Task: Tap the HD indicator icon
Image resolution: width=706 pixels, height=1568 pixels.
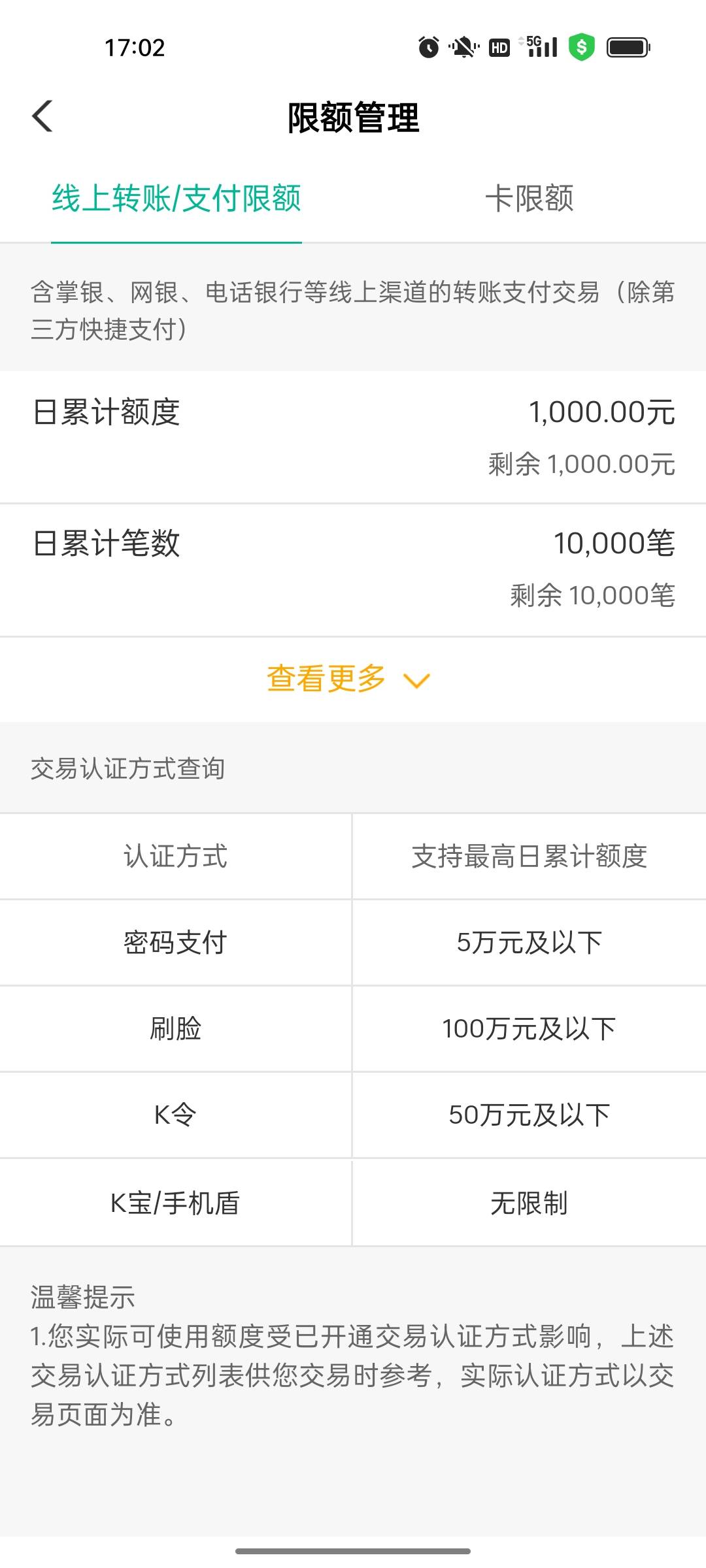Action: 499,47
